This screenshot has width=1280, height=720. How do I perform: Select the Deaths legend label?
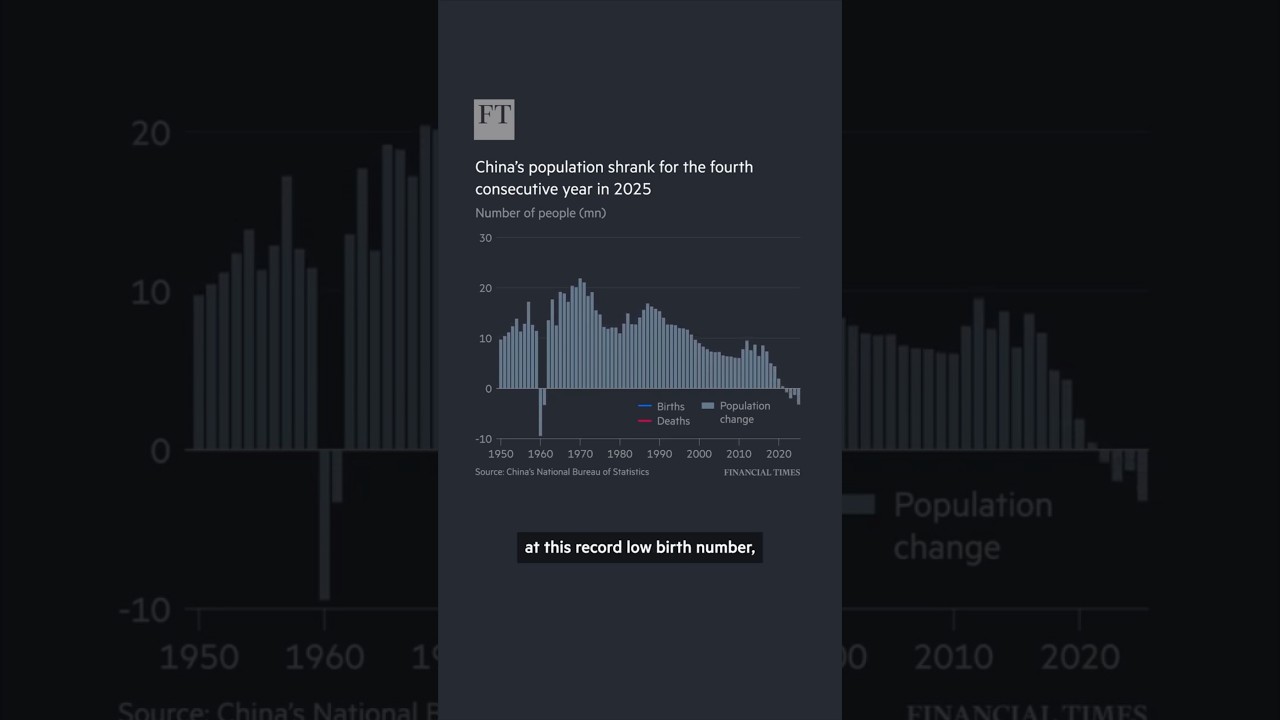click(x=673, y=421)
